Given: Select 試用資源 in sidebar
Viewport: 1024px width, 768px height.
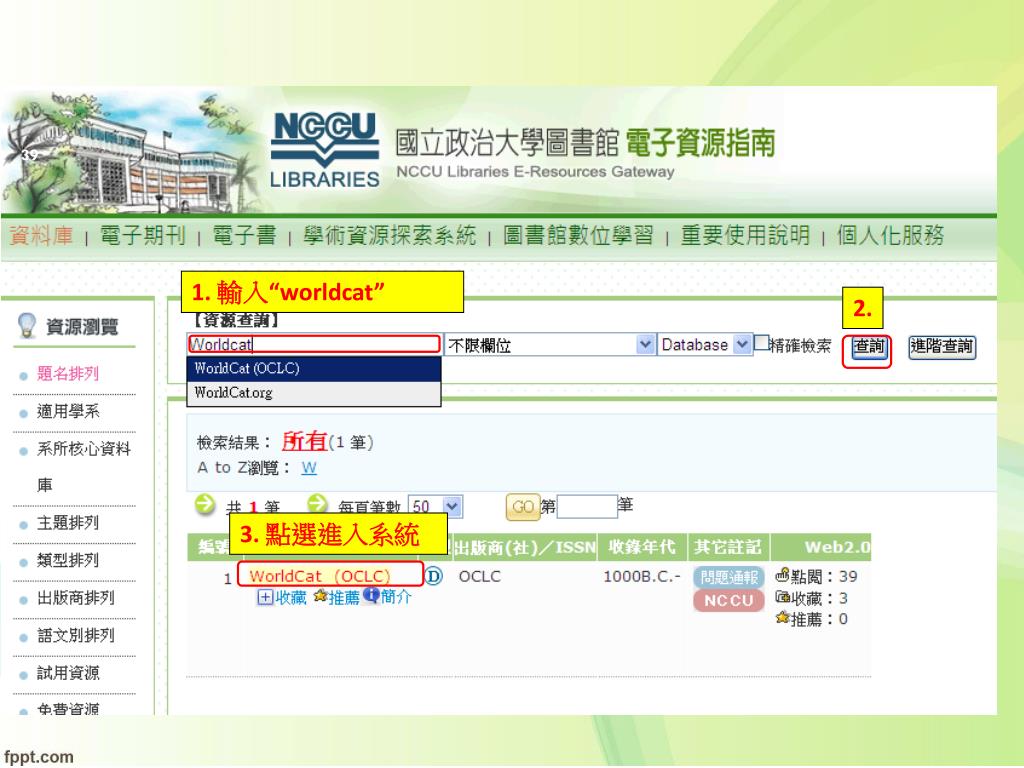Looking at the screenshot, I should tap(68, 673).
